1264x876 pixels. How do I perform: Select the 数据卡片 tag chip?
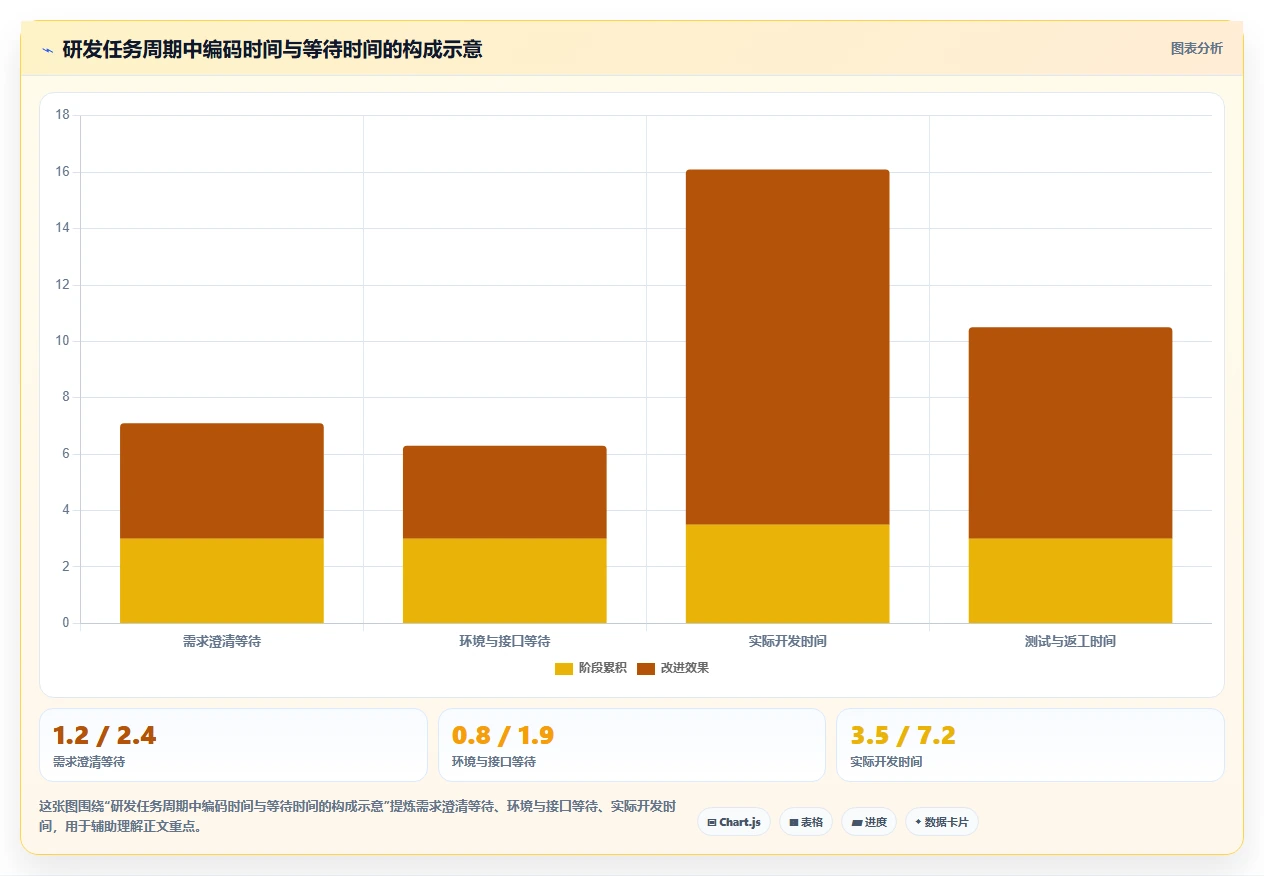click(x=942, y=822)
